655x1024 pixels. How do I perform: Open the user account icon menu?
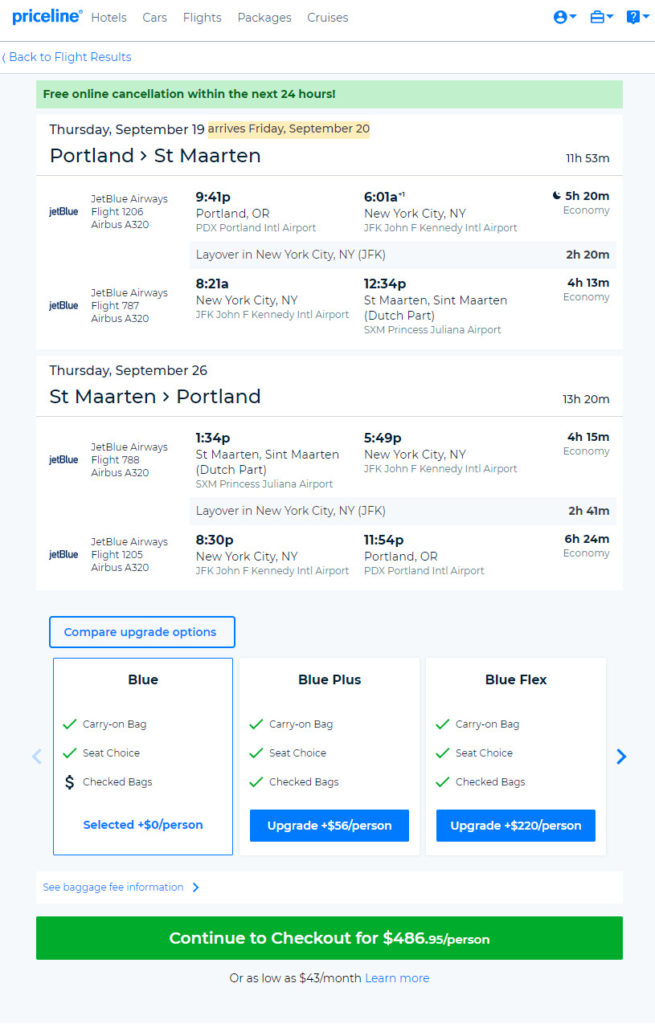coord(564,18)
